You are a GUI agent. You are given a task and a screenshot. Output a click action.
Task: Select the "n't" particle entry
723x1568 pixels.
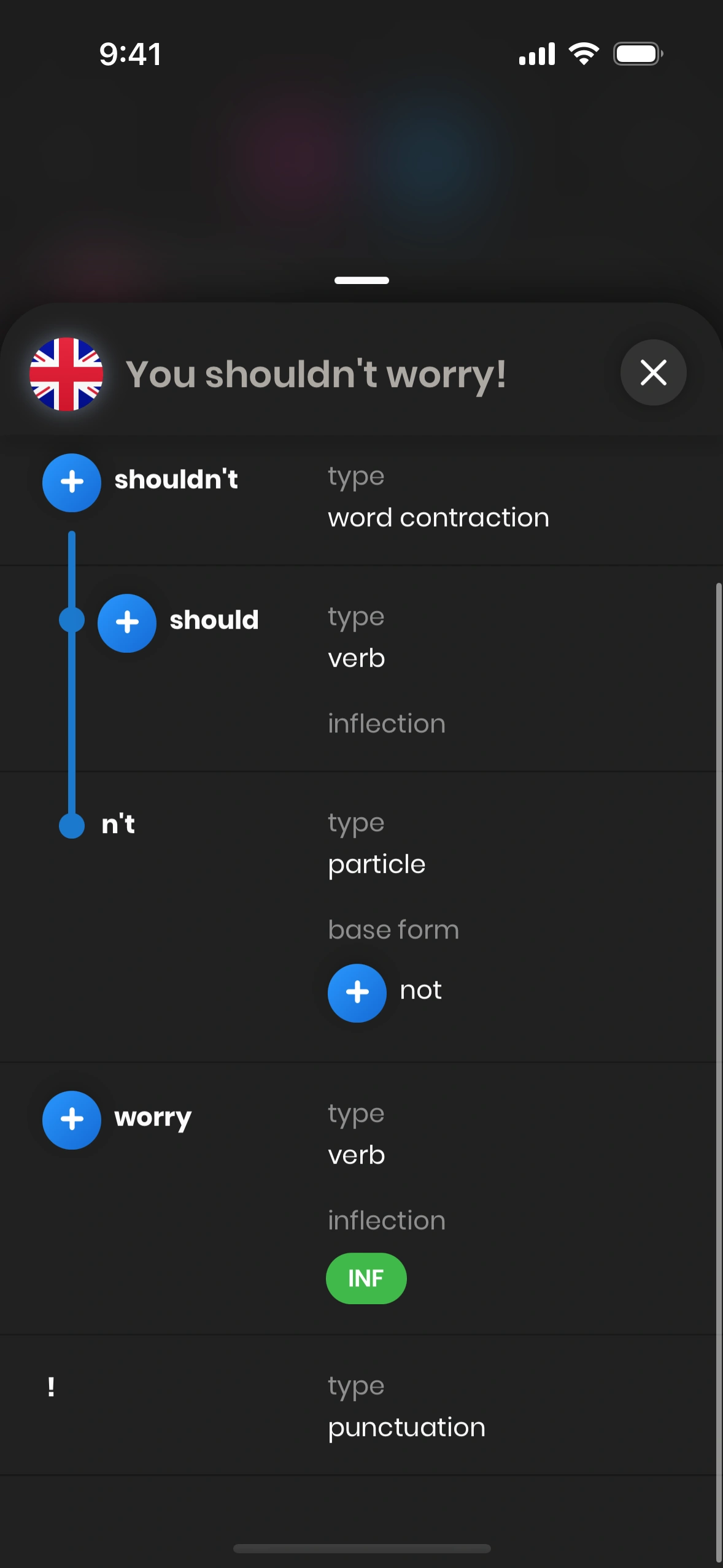coord(118,824)
